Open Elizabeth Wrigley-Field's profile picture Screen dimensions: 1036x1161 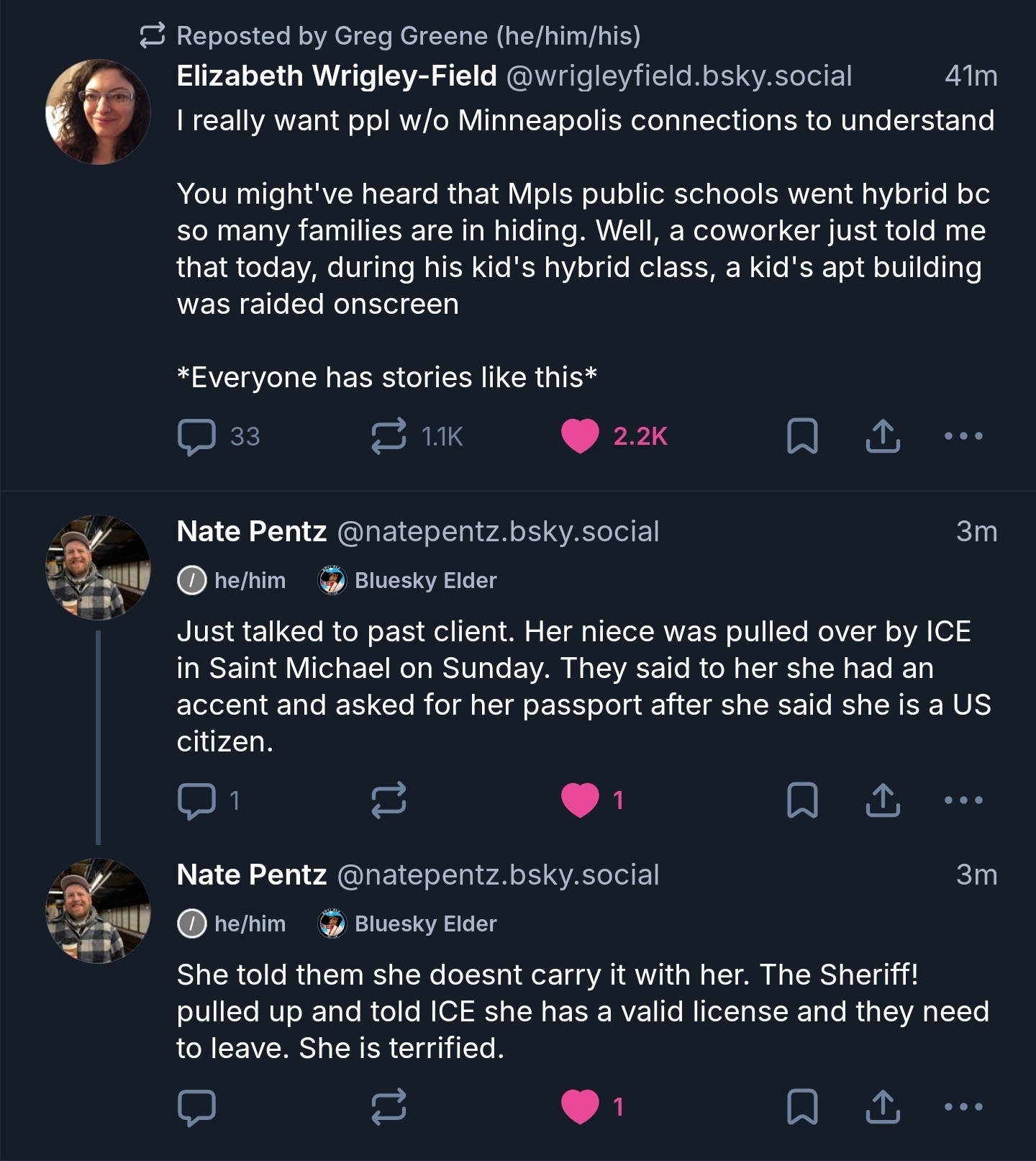[x=98, y=112]
